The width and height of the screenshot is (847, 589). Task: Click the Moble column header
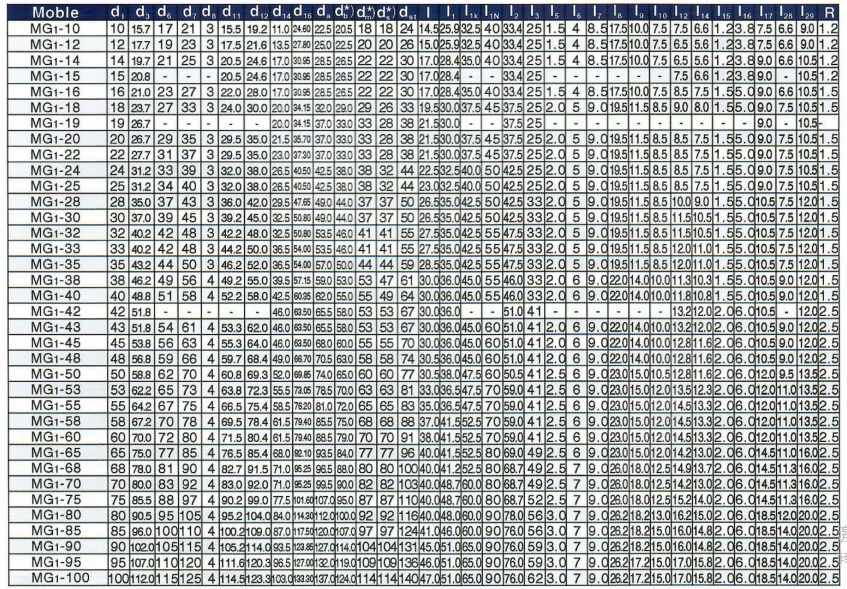53,13
